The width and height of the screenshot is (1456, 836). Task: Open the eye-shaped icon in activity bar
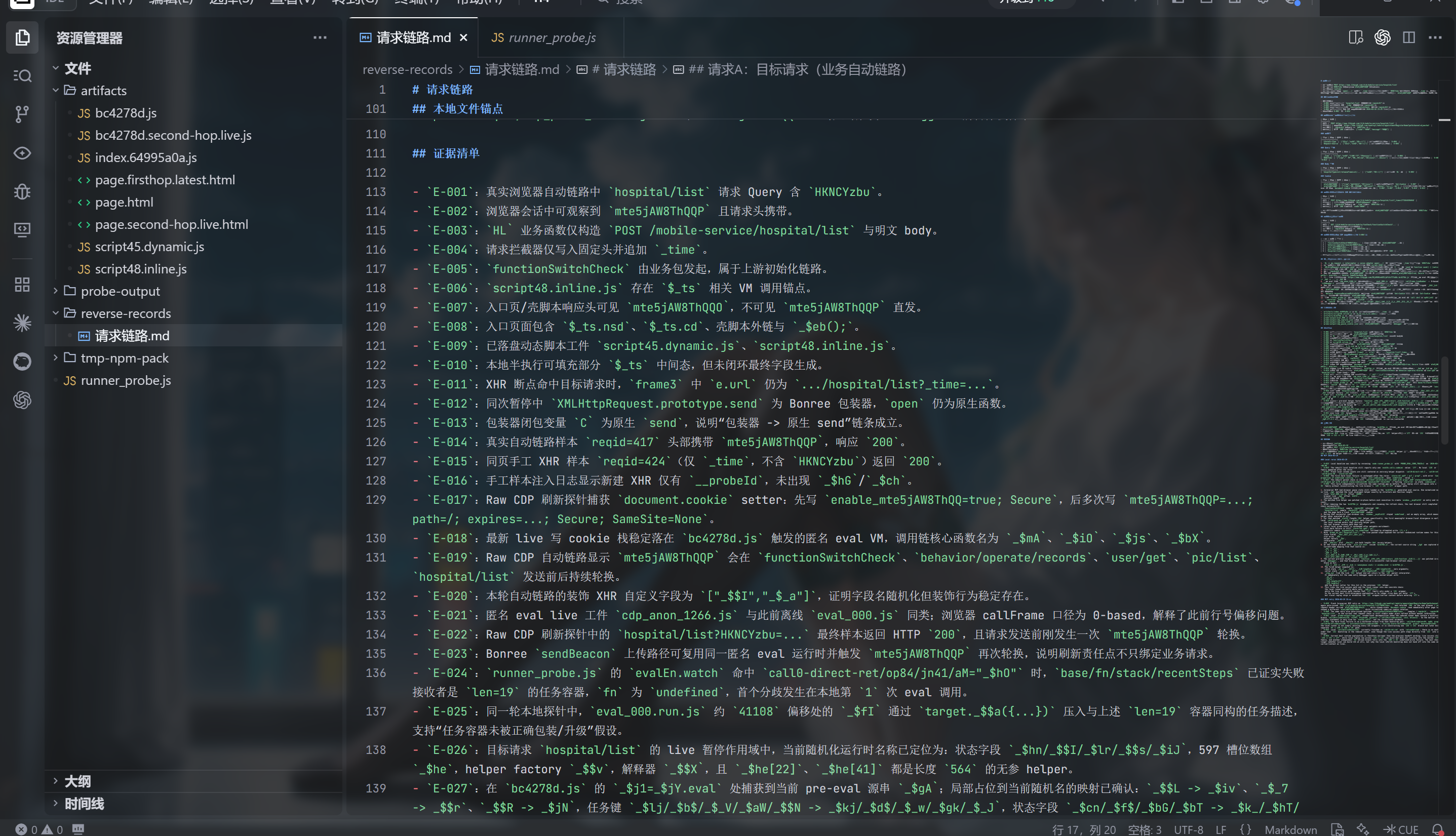22,153
